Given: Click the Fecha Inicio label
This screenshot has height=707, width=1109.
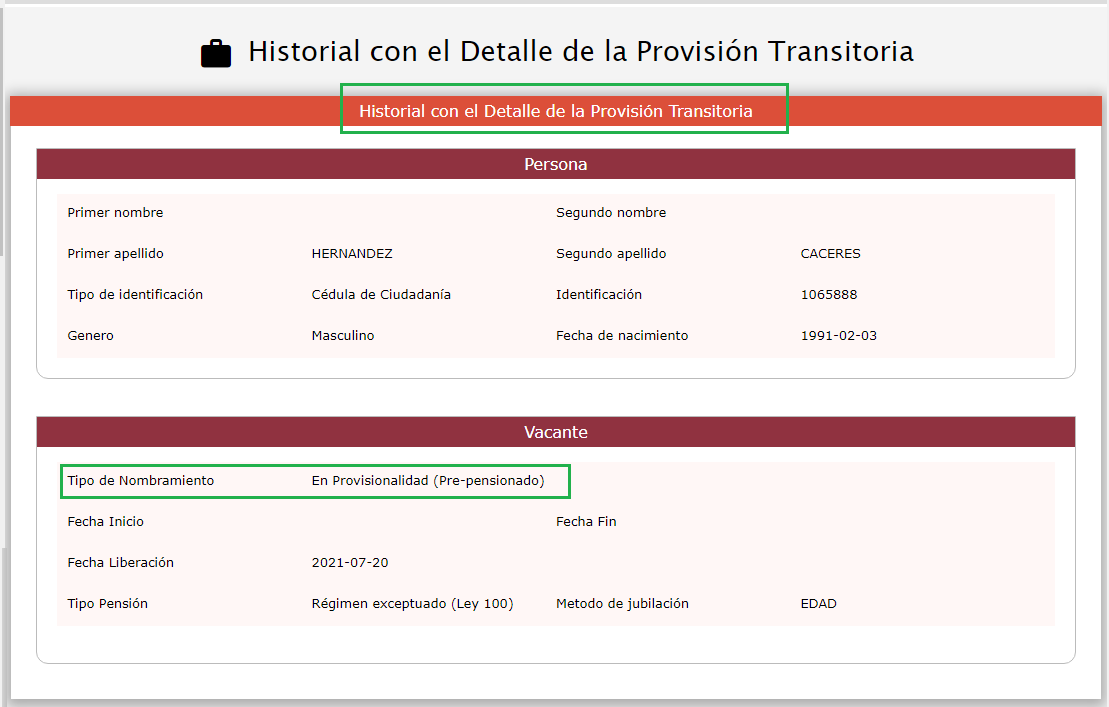Looking at the screenshot, I should (105, 522).
